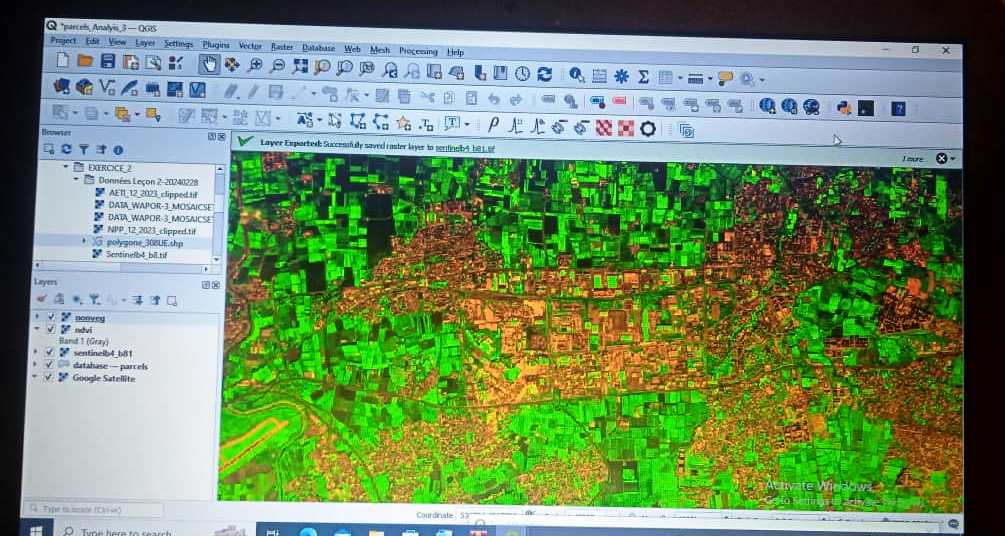Show the 1 more messages button
The height and width of the screenshot is (536, 1005).
912,158
